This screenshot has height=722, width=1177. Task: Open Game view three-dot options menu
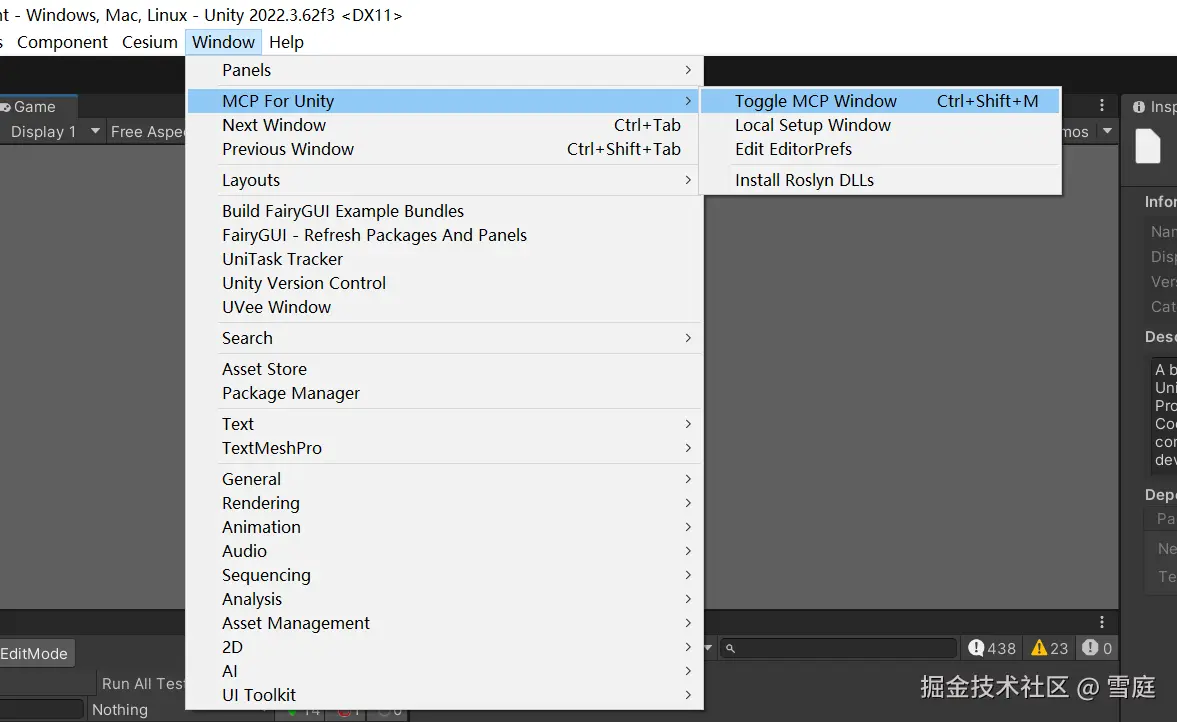(x=1101, y=105)
